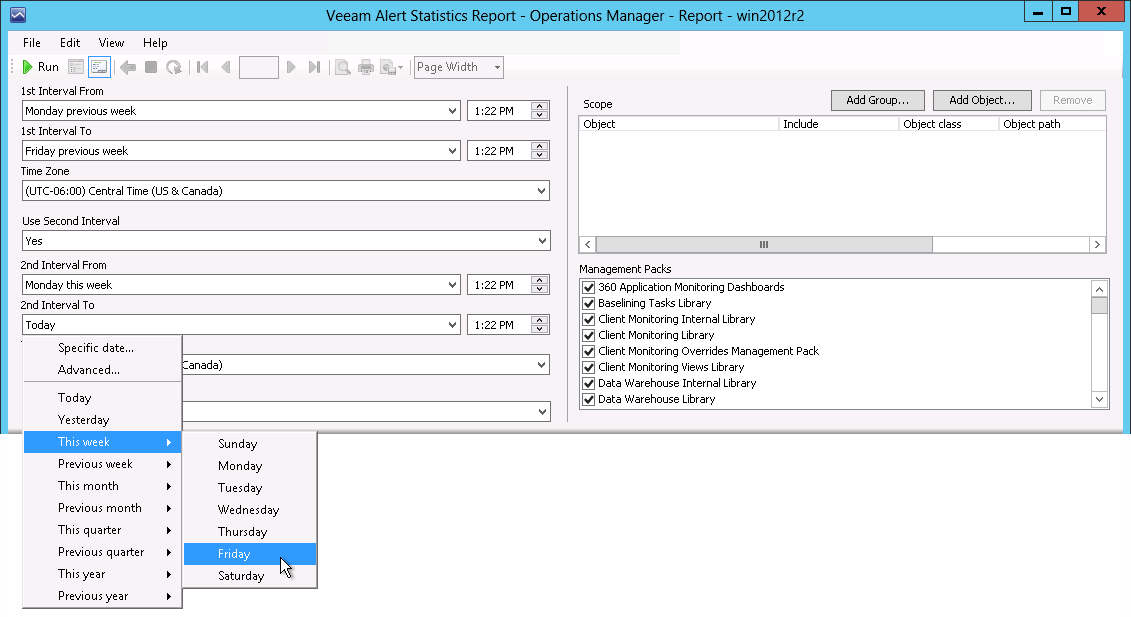The height and width of the screenshot is (617, 1131).
Task: Uncheck Data Warehouse Internal Library checkbox
Action: [x=589, y=383]
